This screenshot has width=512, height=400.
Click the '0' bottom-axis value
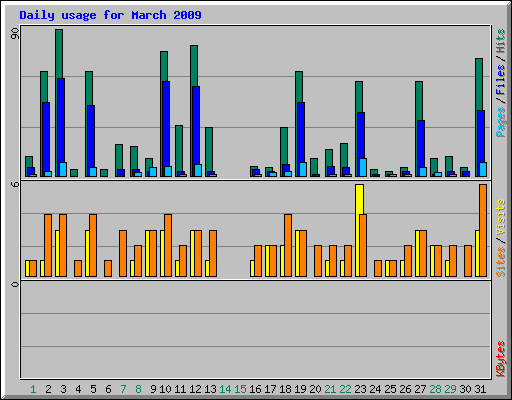click(15, 284)
